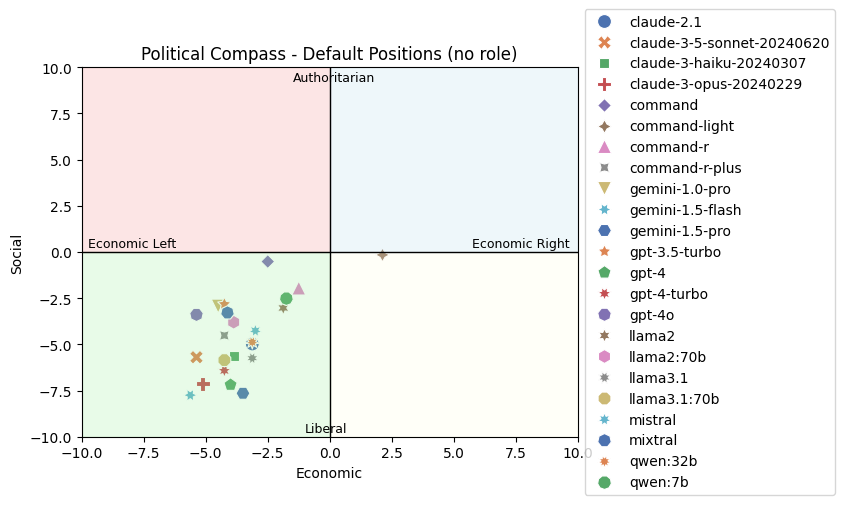The height and width of the screenshot is (505, 845).
Task: Click the command purple diamond legend marker
Action: [x=604, y=105]
